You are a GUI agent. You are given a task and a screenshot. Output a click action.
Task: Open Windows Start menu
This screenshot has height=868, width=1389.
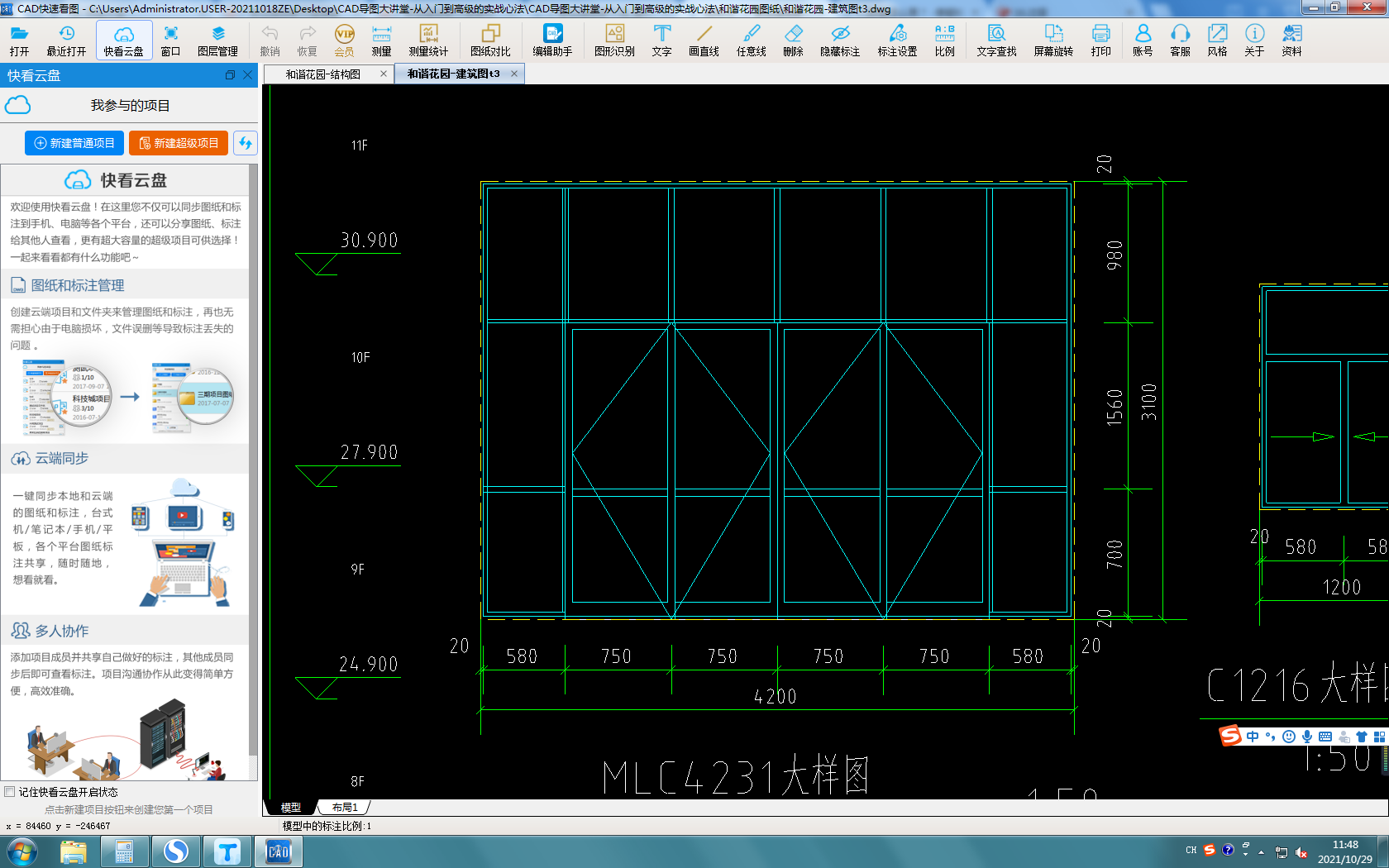coord(21,851)
